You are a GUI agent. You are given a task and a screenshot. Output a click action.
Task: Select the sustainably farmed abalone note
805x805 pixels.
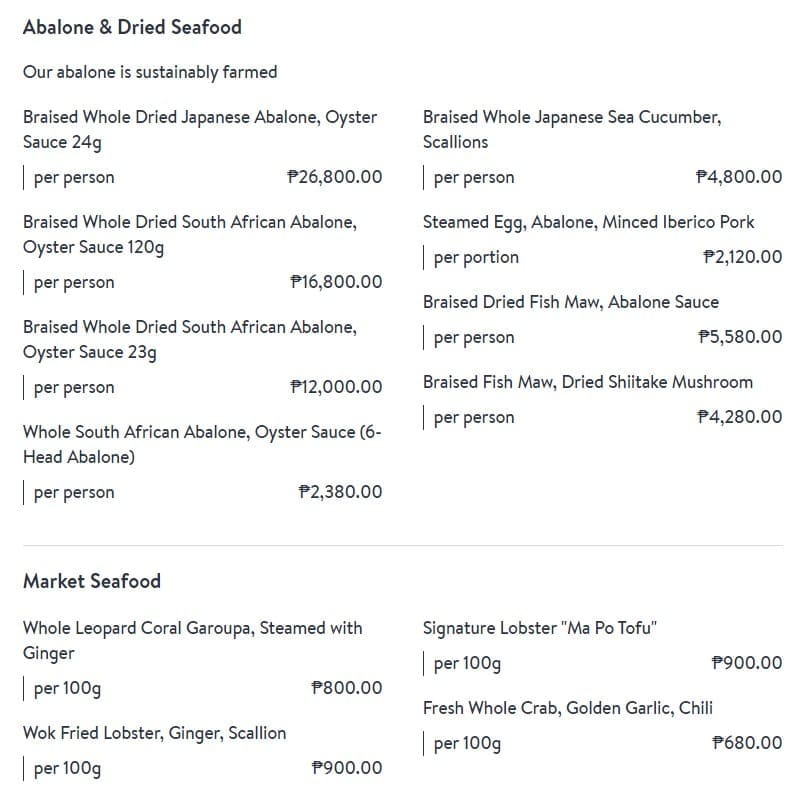[x=150, y=72]
